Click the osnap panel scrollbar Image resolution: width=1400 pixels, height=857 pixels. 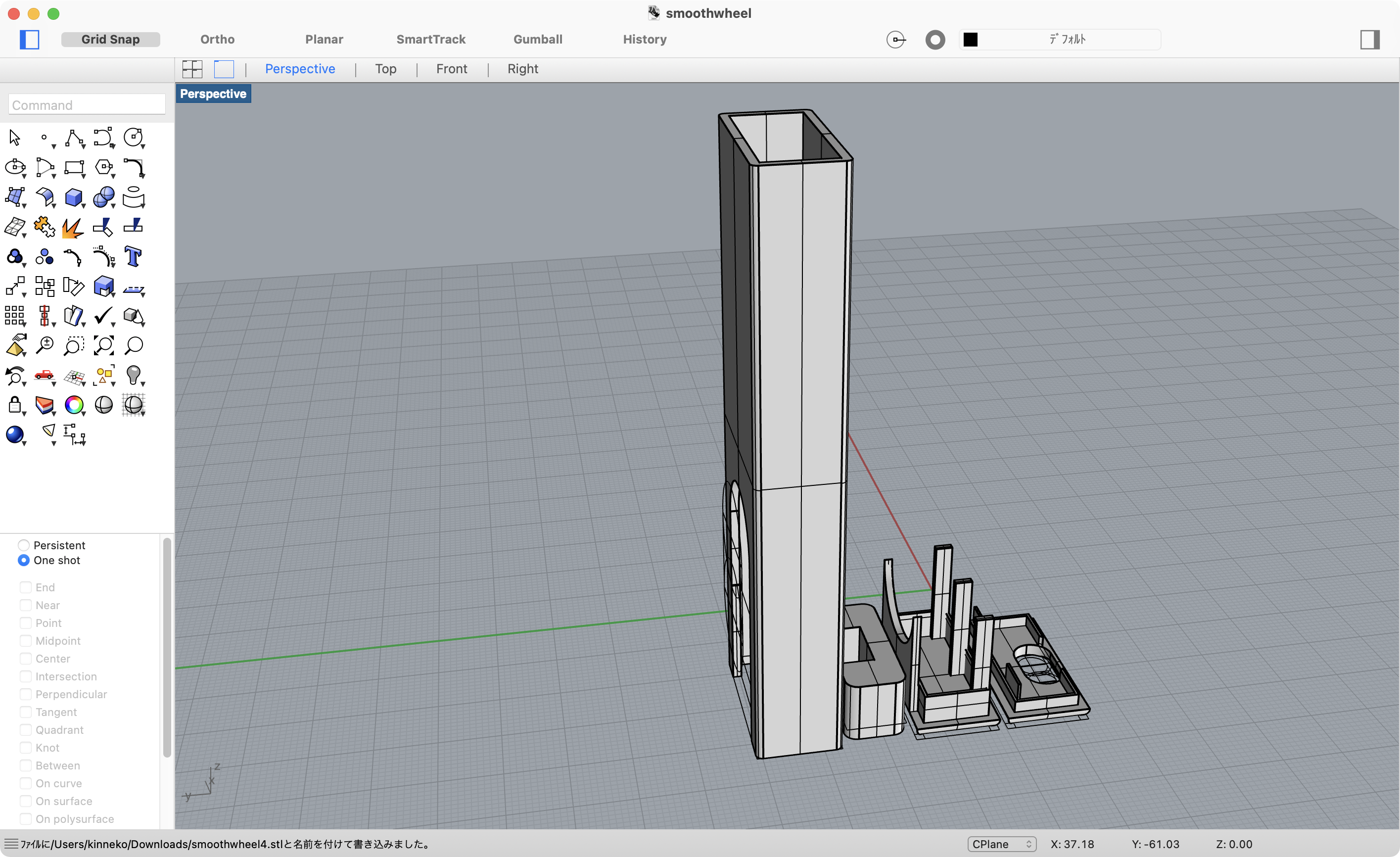[x=167, y=648]
